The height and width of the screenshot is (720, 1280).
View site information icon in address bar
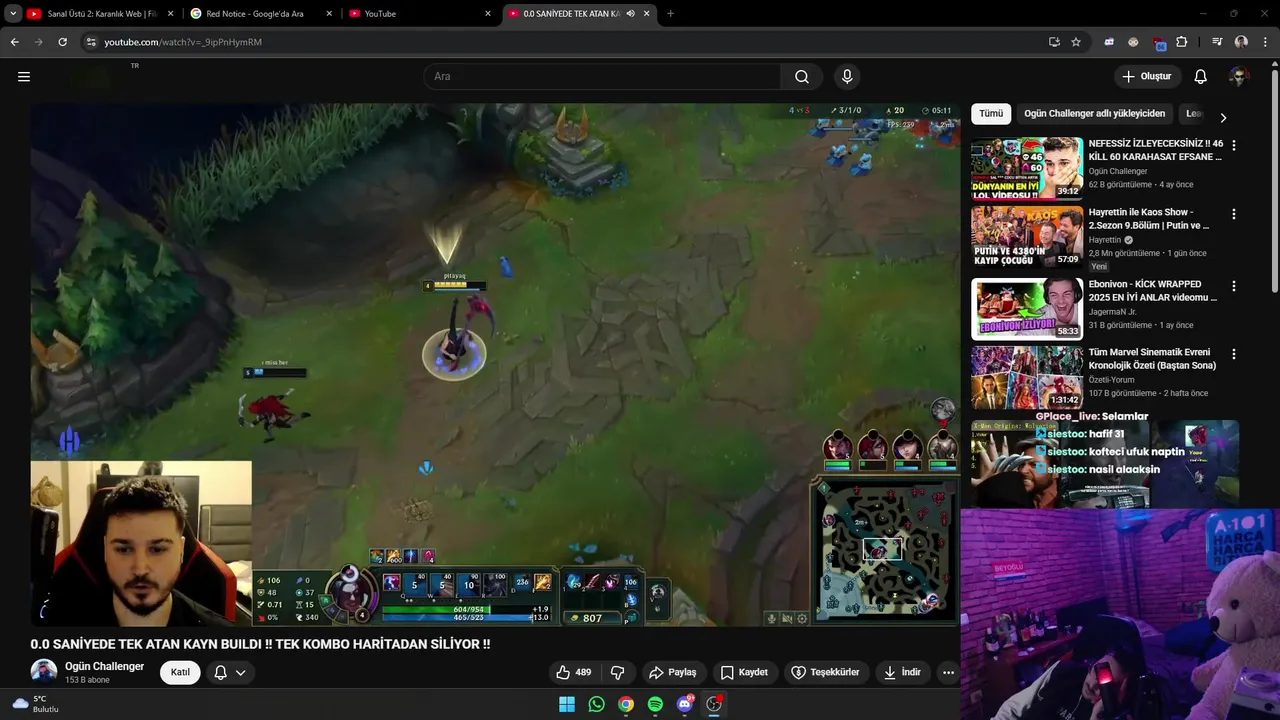pyautogui.click(x=91, y=42)
